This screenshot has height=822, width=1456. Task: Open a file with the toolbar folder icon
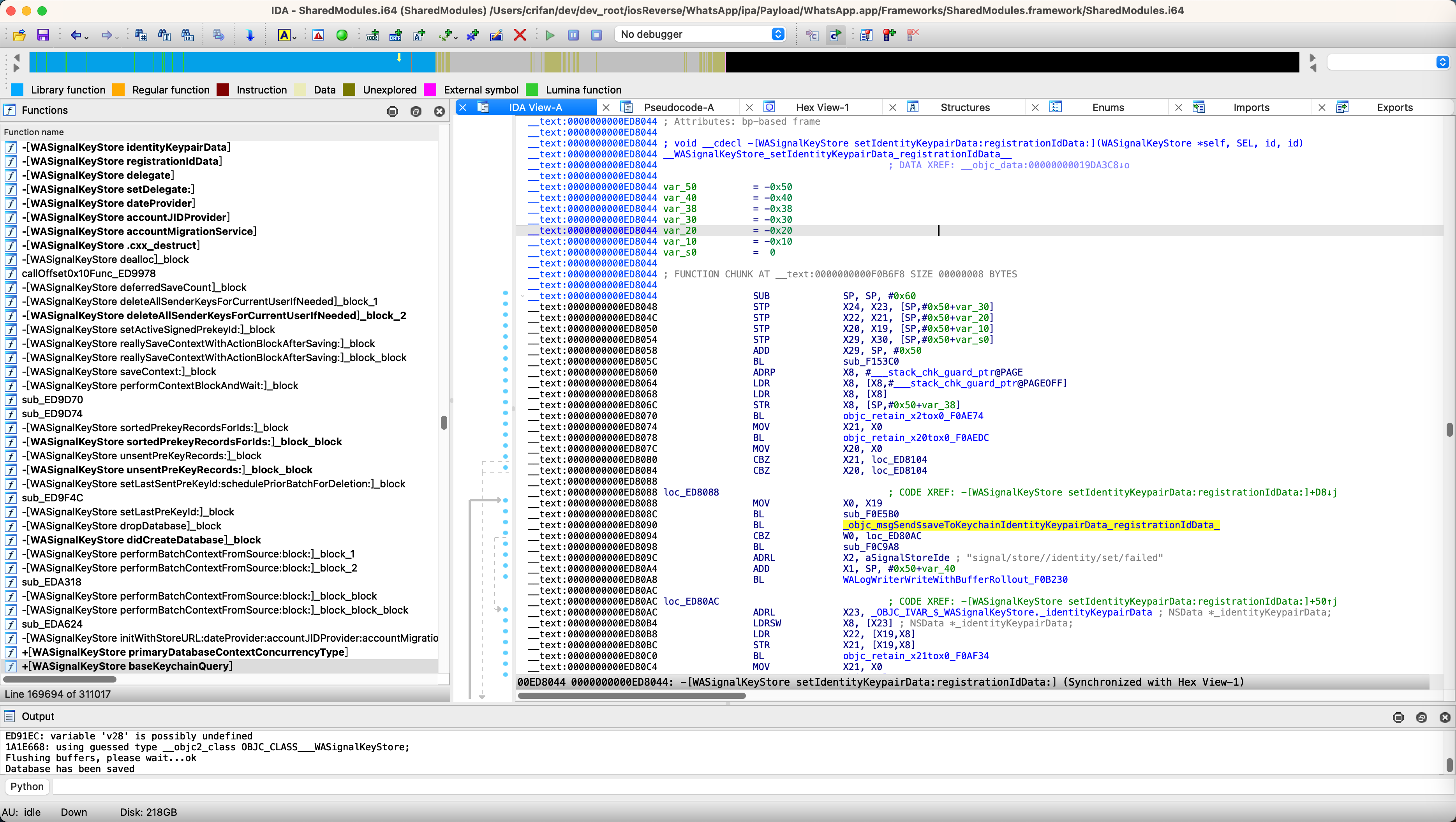click(19, 35)
